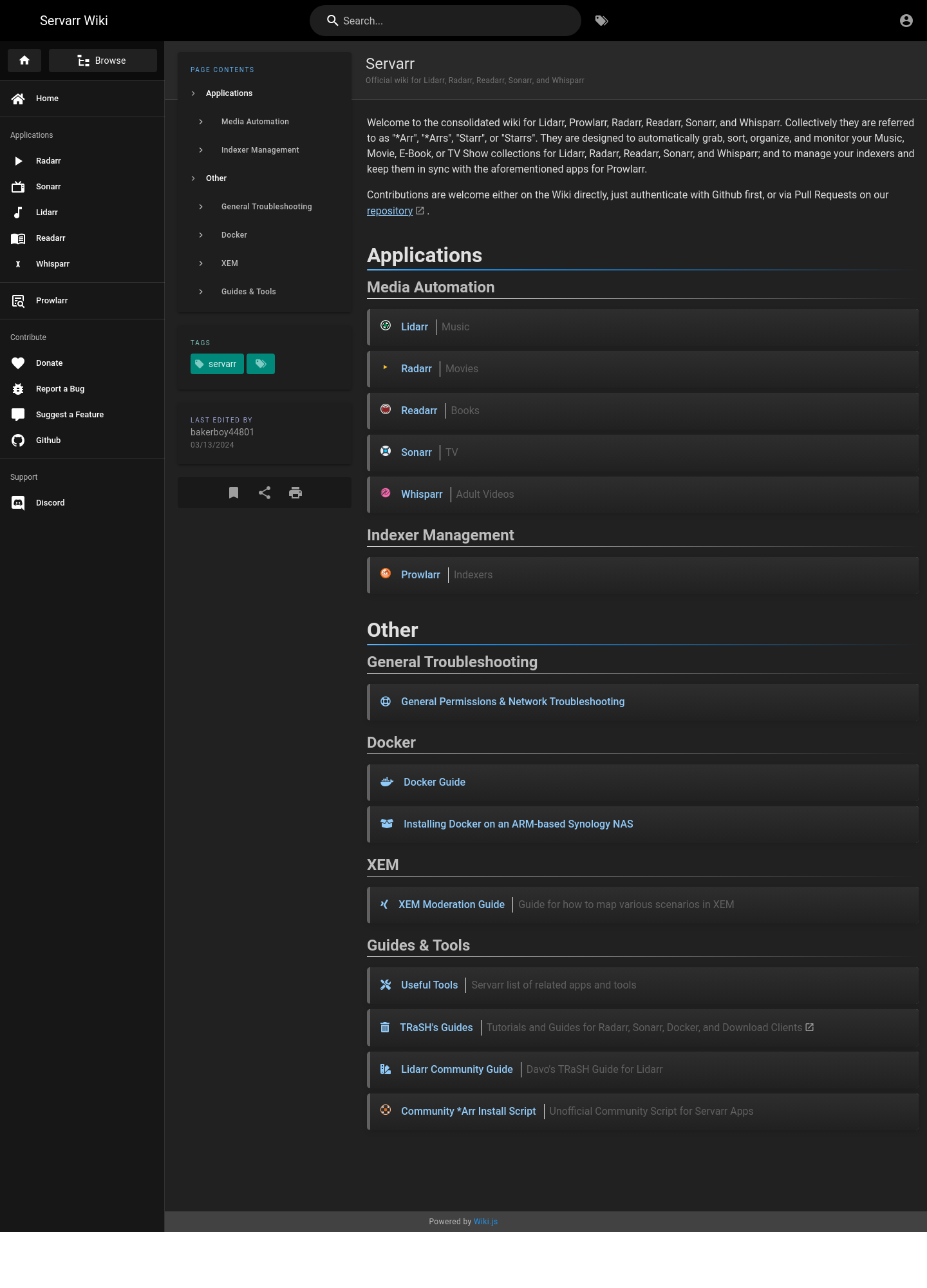Expand the Other chevron in page contents
This screenshot has width=927, height=1288.
point(193,178)
